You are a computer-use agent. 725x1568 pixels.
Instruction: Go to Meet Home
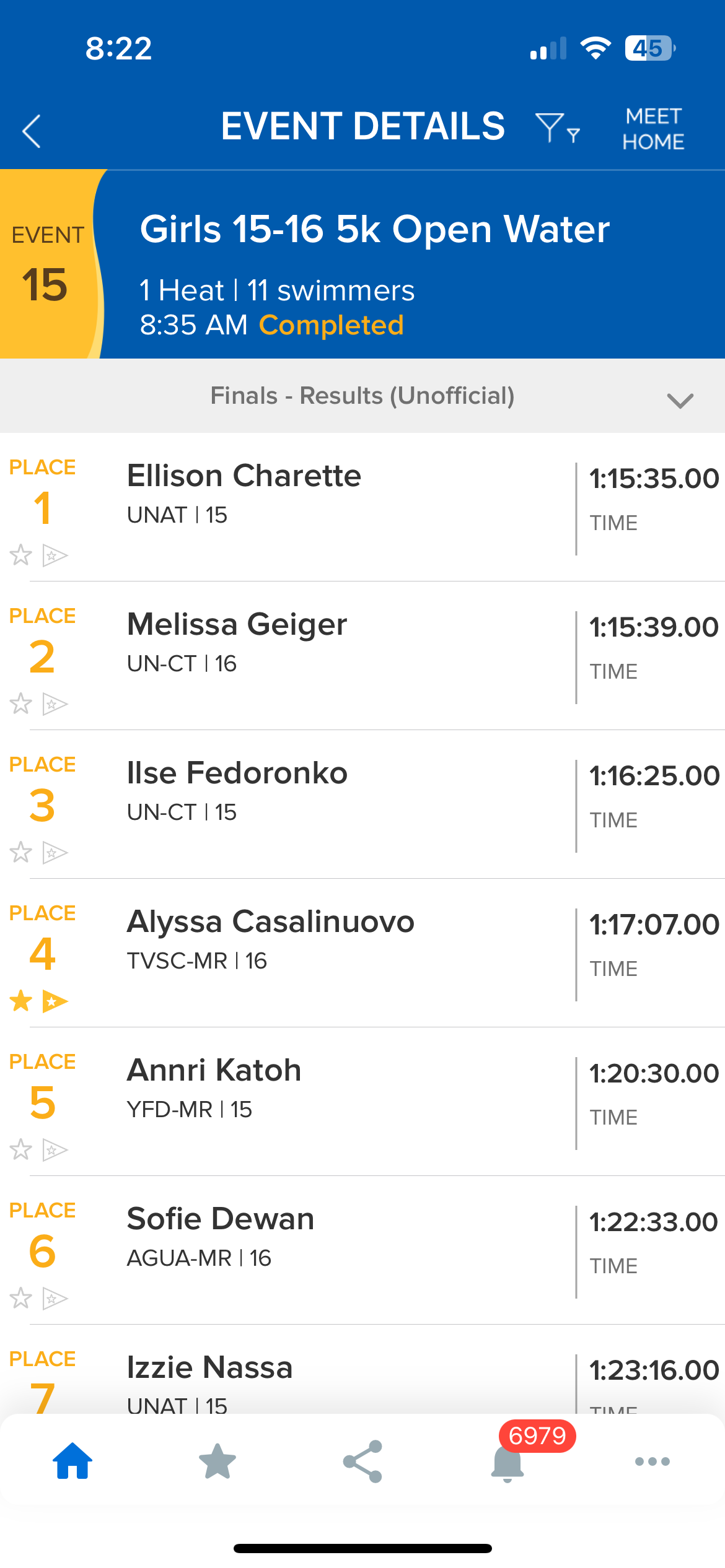653,129
